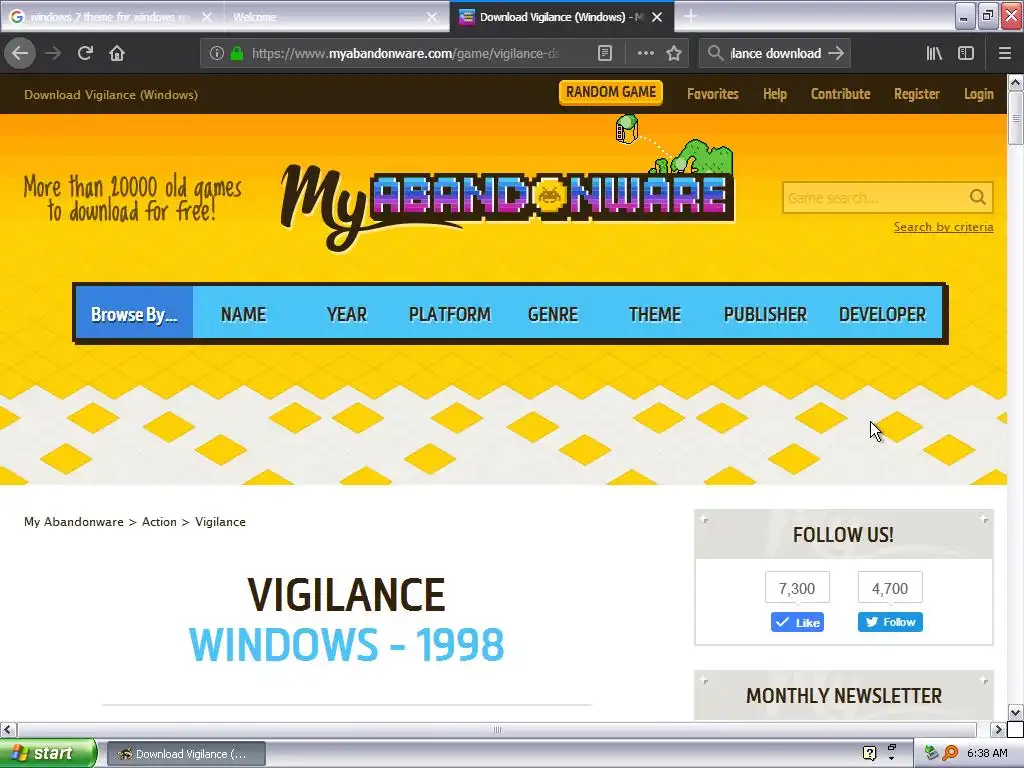Click horizontal scrollbar right arrow
Viewport: 1024px width, 768px height.
point(997,729)
